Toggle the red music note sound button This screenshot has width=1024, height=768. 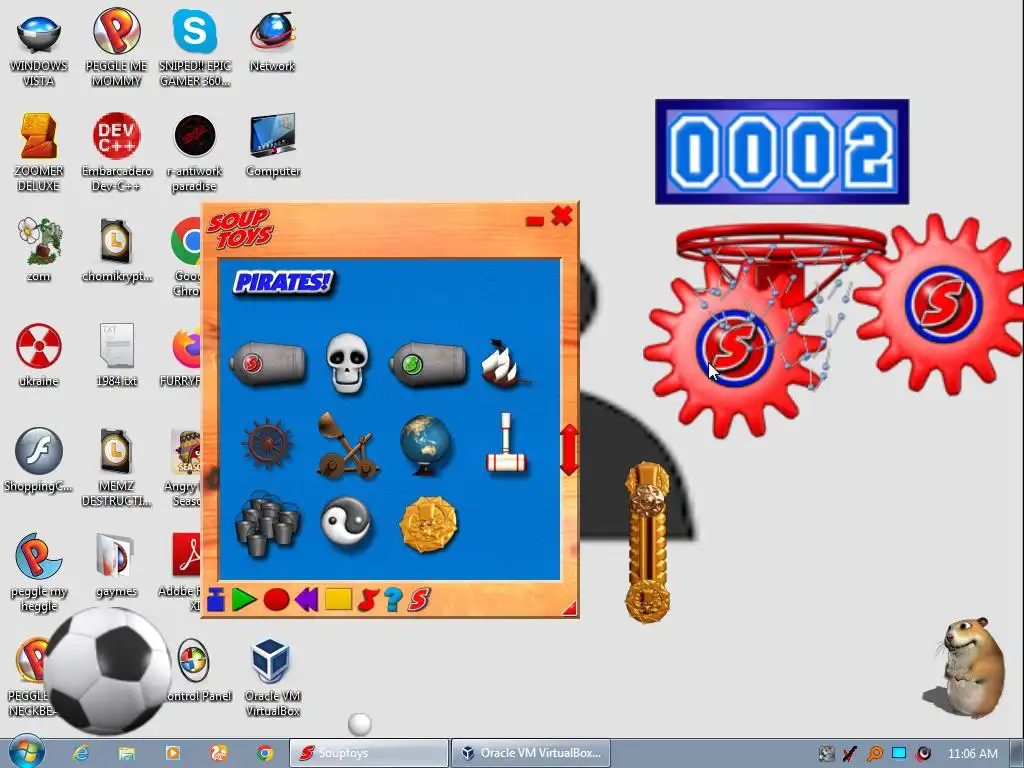click(368, 600)
